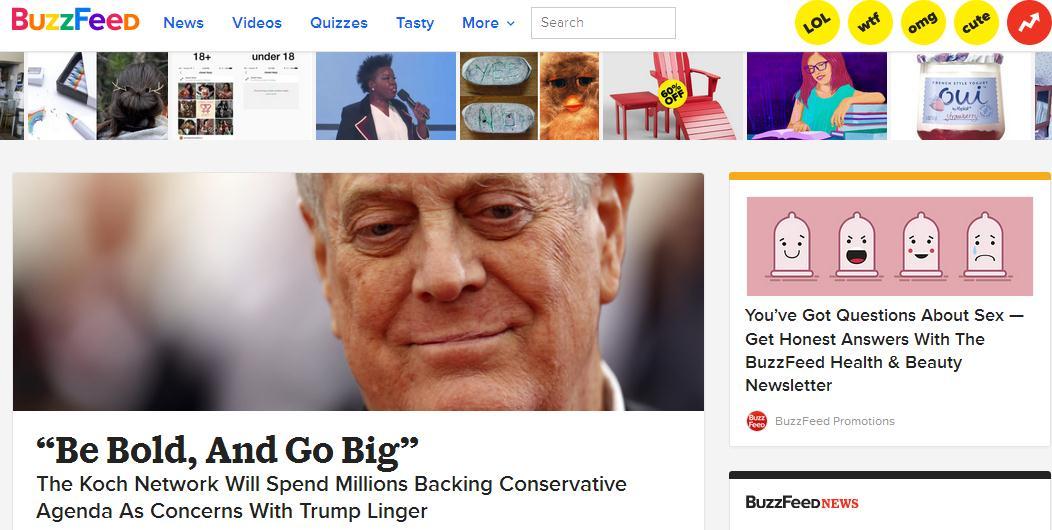Screen dimensions: 1052x530
Task: Go to the BuzzFeed logo homepage
Action: [75, 20]
